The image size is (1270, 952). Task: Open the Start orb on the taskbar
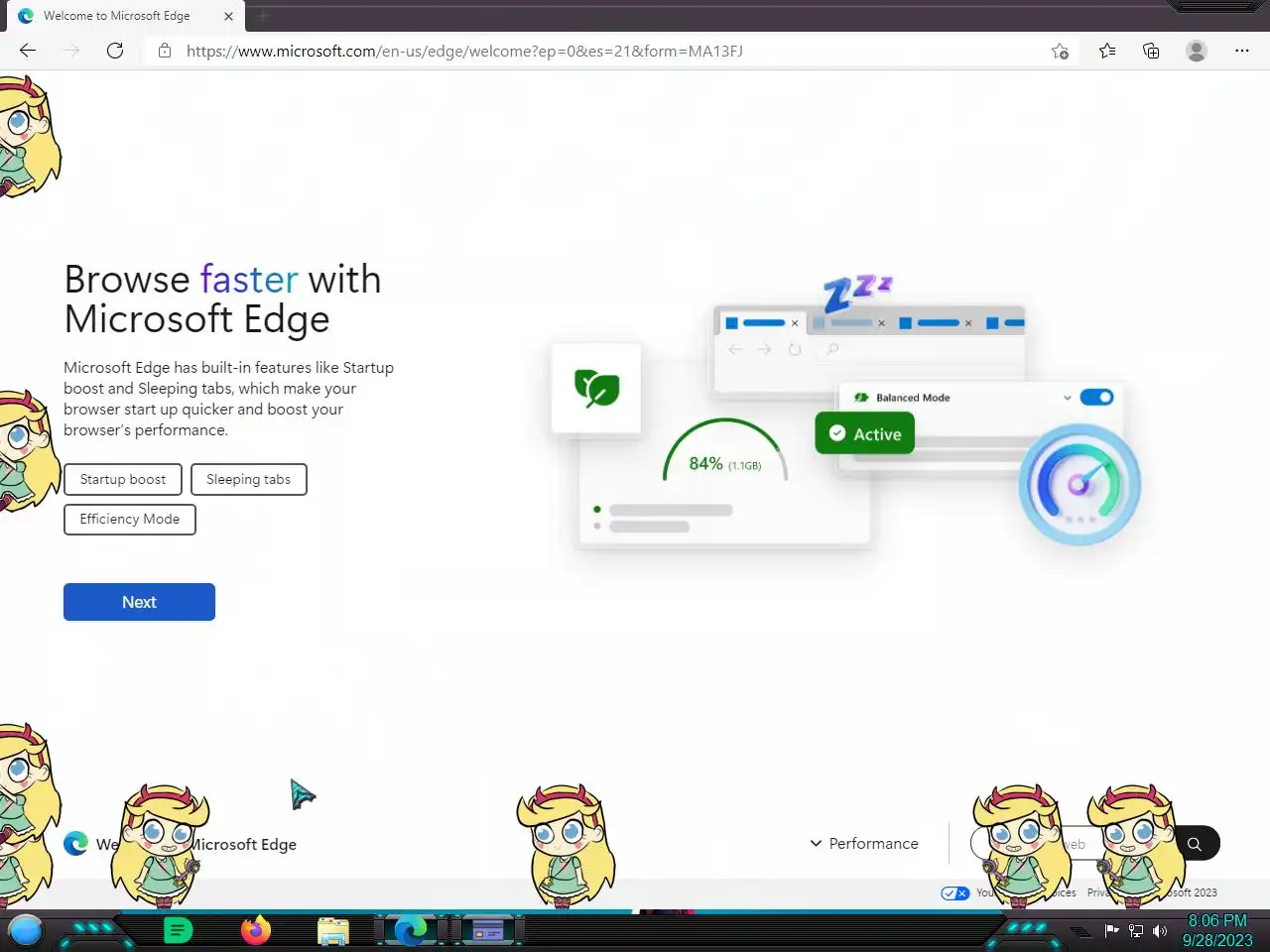(x=26, y=930)
